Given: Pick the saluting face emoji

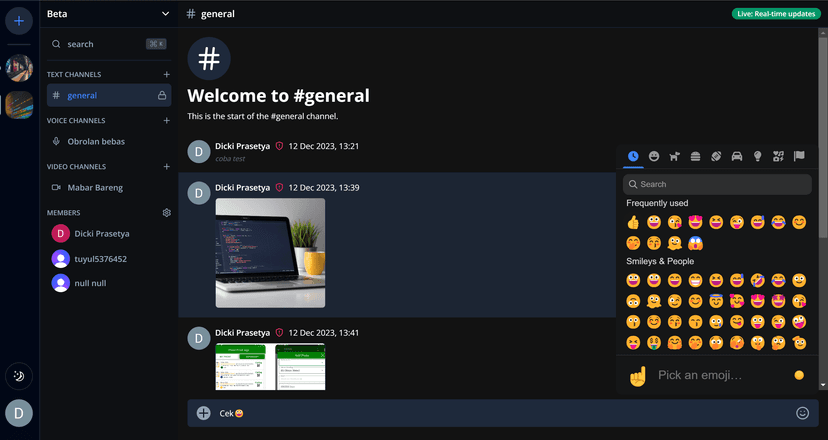Looking at the screenshot, I should [799, 343].
